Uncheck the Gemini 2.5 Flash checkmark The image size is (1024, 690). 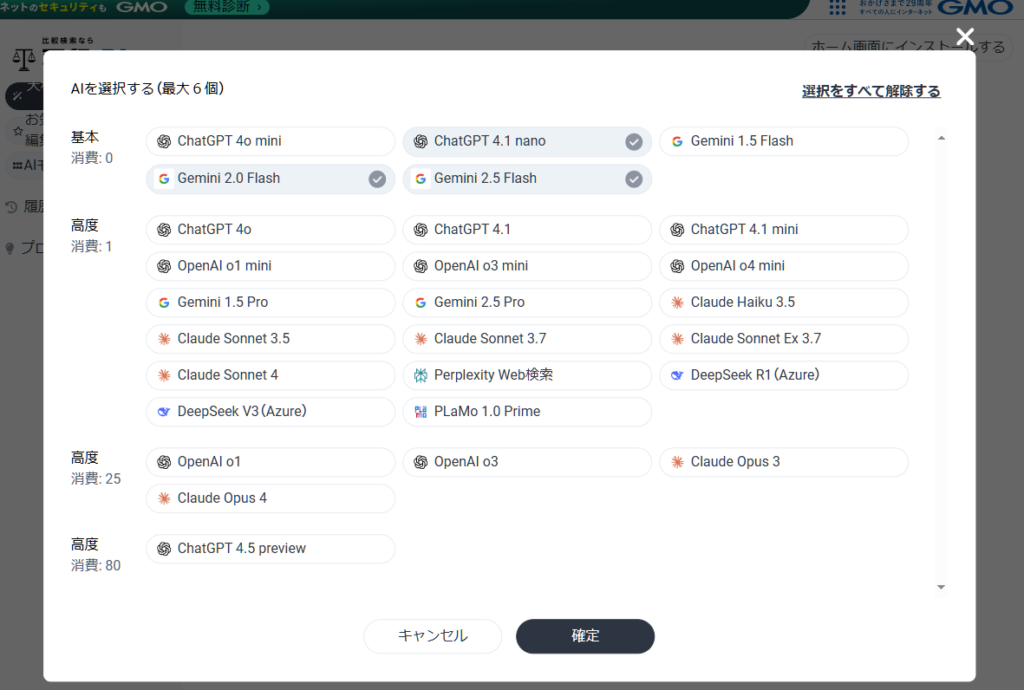pyautogui.click(x=633, y=179)
